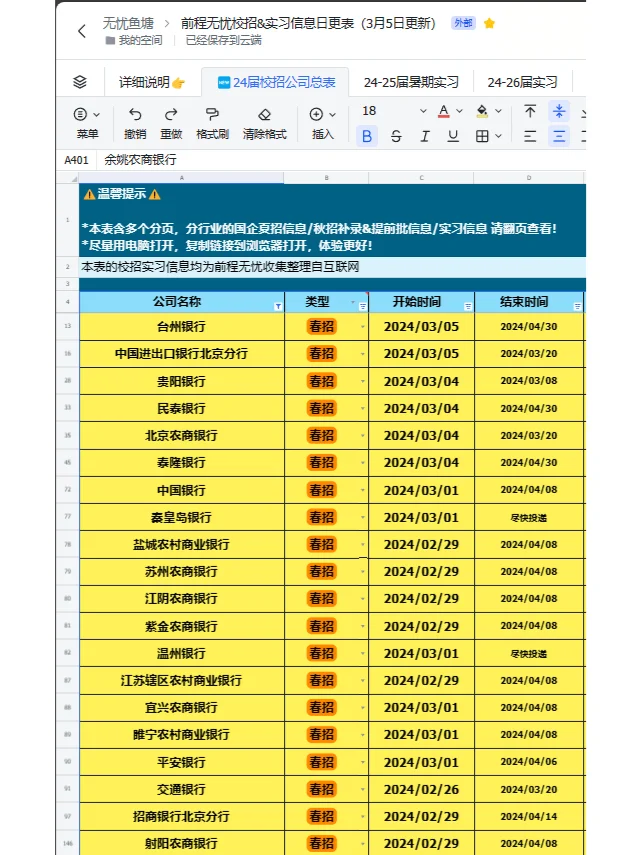Align text left

[530, 136]
